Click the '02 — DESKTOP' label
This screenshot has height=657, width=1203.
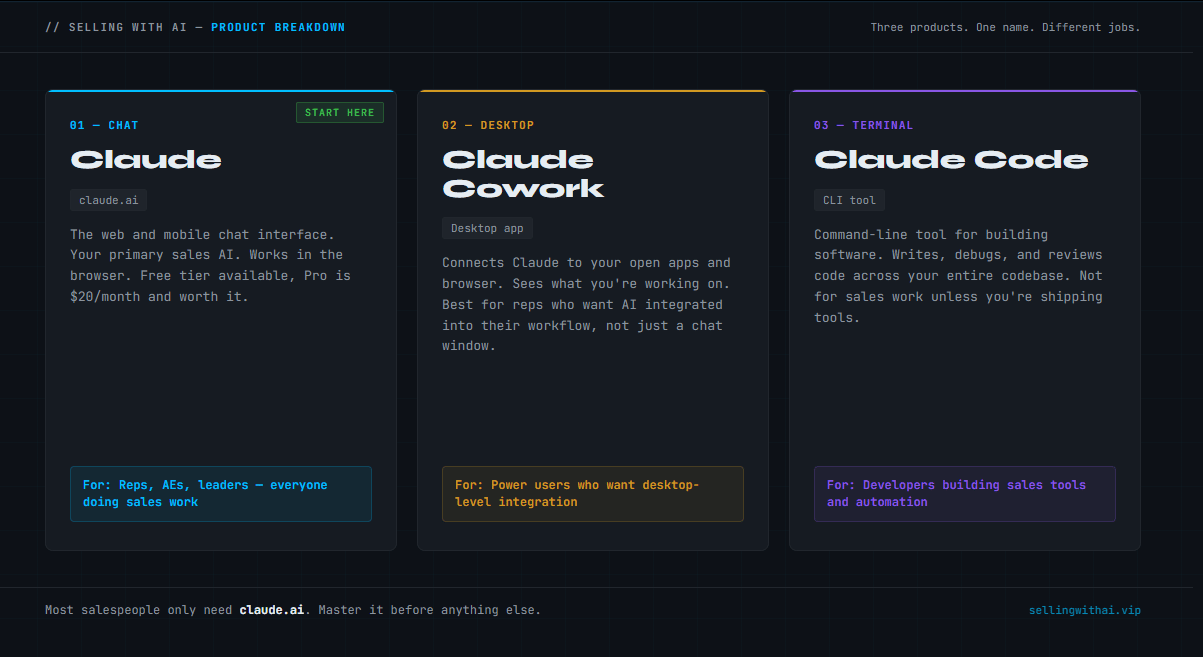488,125
